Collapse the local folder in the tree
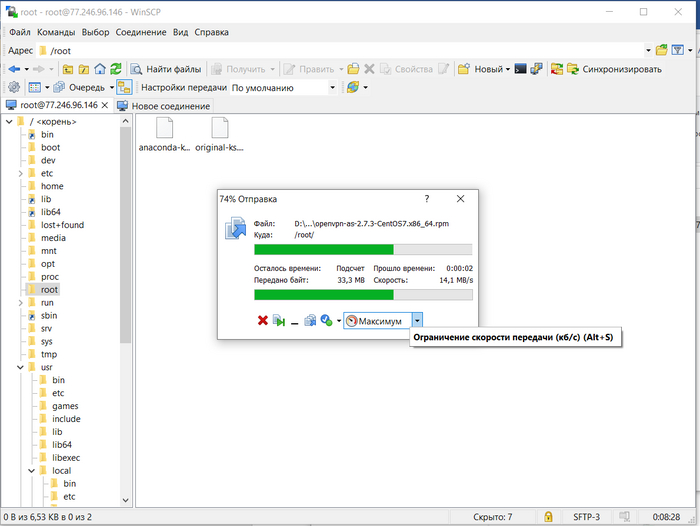Screen dimensions: 700x526 click(32, 471)
